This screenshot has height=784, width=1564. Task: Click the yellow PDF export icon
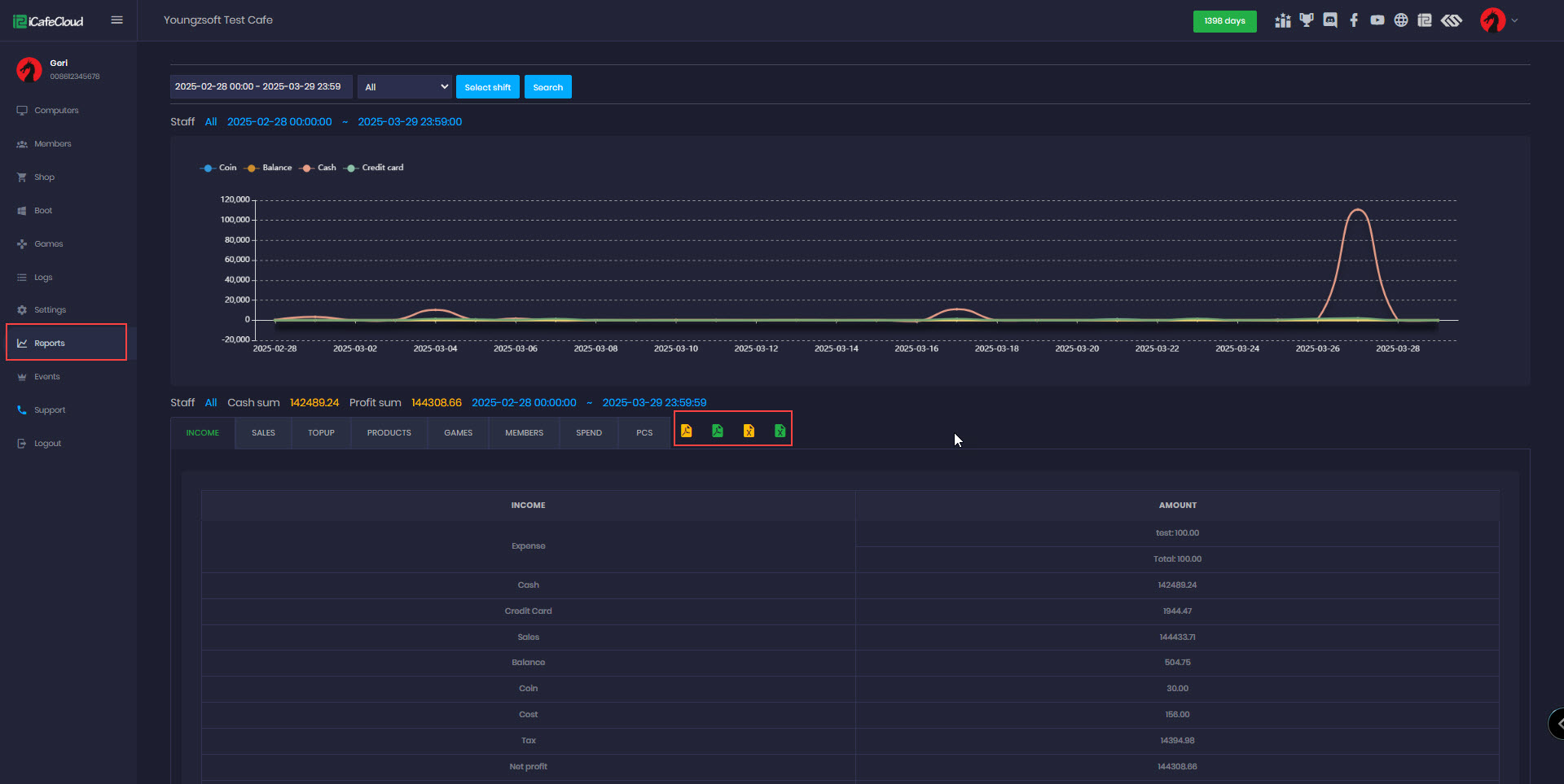[686, 431]
